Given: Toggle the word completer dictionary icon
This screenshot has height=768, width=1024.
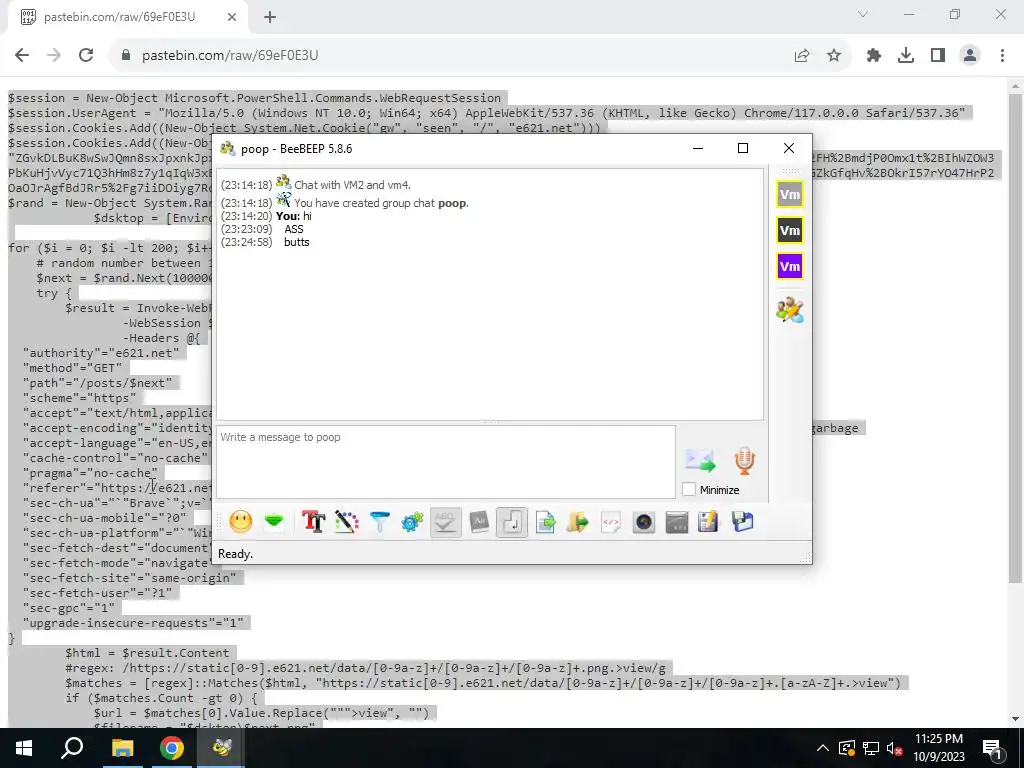Looking at the screenshot, I should [479, 522].
